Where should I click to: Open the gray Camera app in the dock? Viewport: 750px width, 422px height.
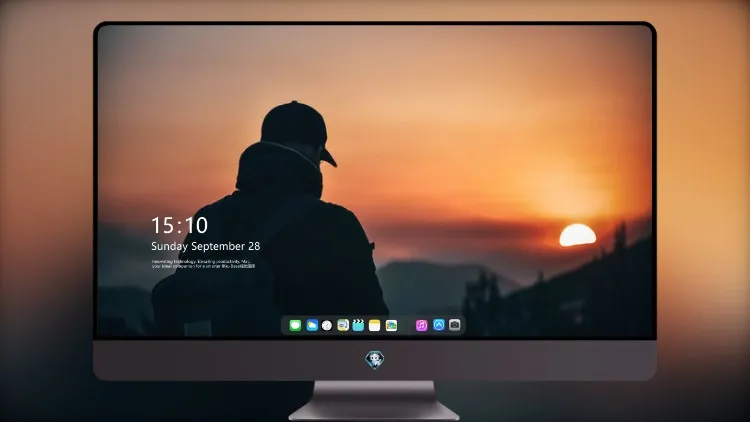coord(455,325)
